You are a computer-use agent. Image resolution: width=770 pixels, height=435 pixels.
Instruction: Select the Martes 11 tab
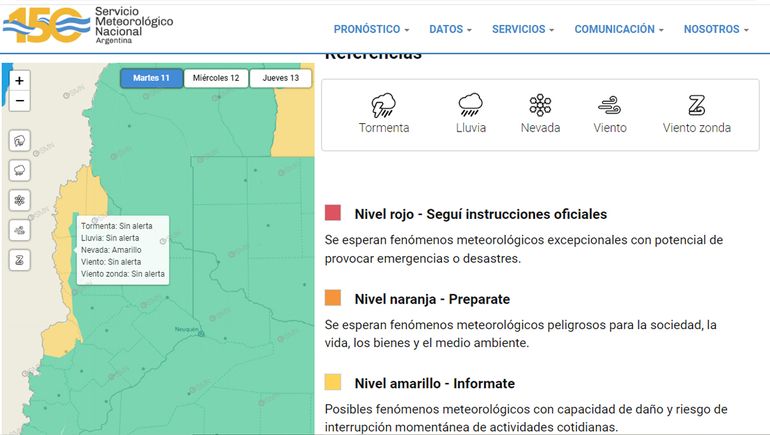coord(151,78)
